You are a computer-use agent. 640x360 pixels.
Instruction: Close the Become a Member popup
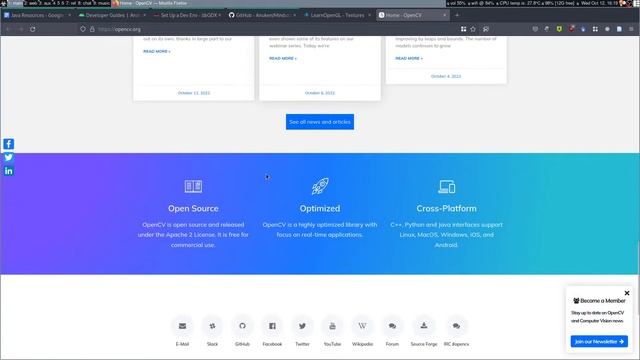coord(627,293)
